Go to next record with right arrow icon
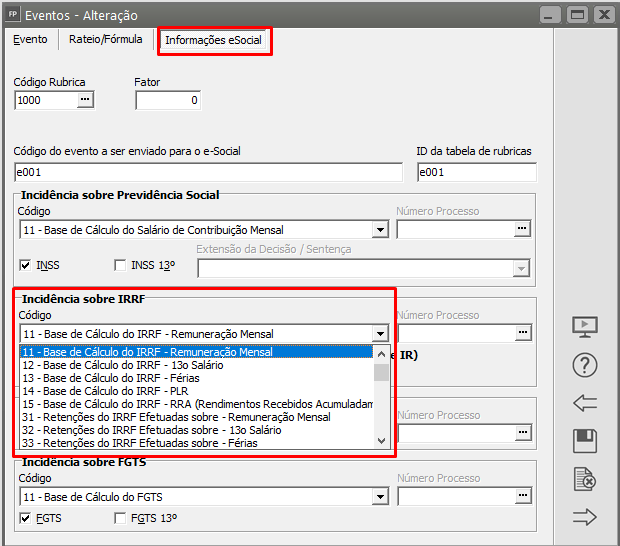 (x=585, y=517)
